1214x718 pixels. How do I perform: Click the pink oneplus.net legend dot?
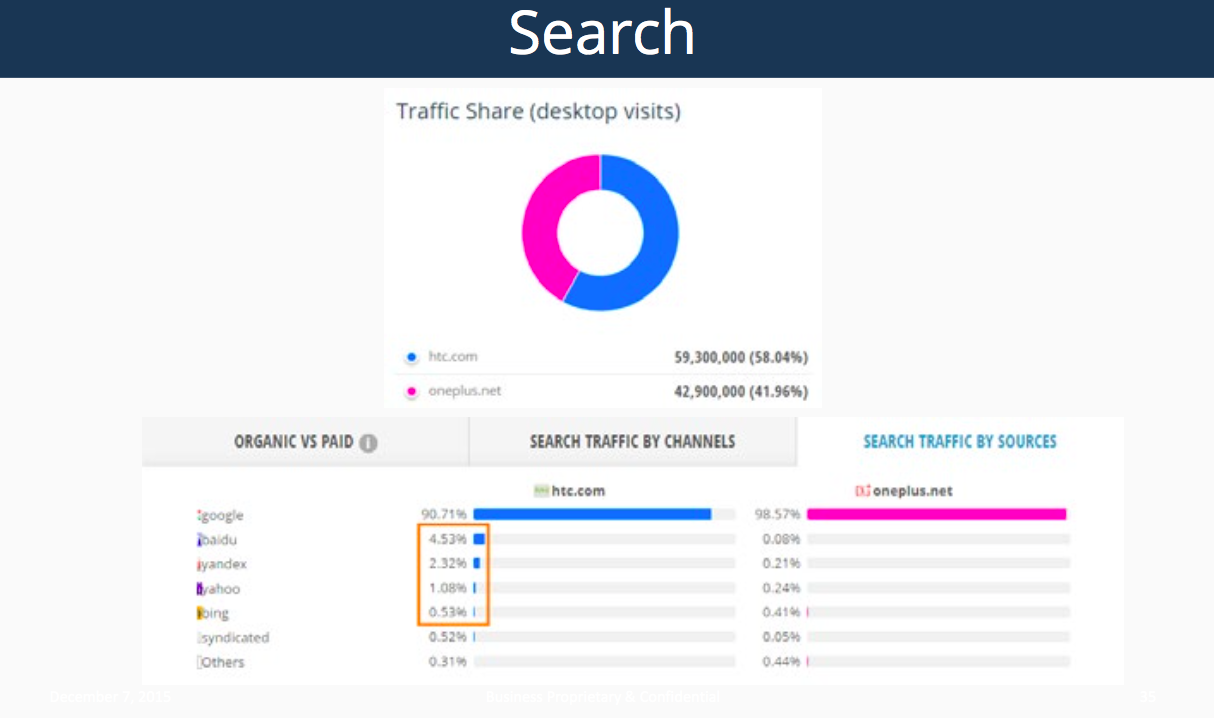point(411,392)
